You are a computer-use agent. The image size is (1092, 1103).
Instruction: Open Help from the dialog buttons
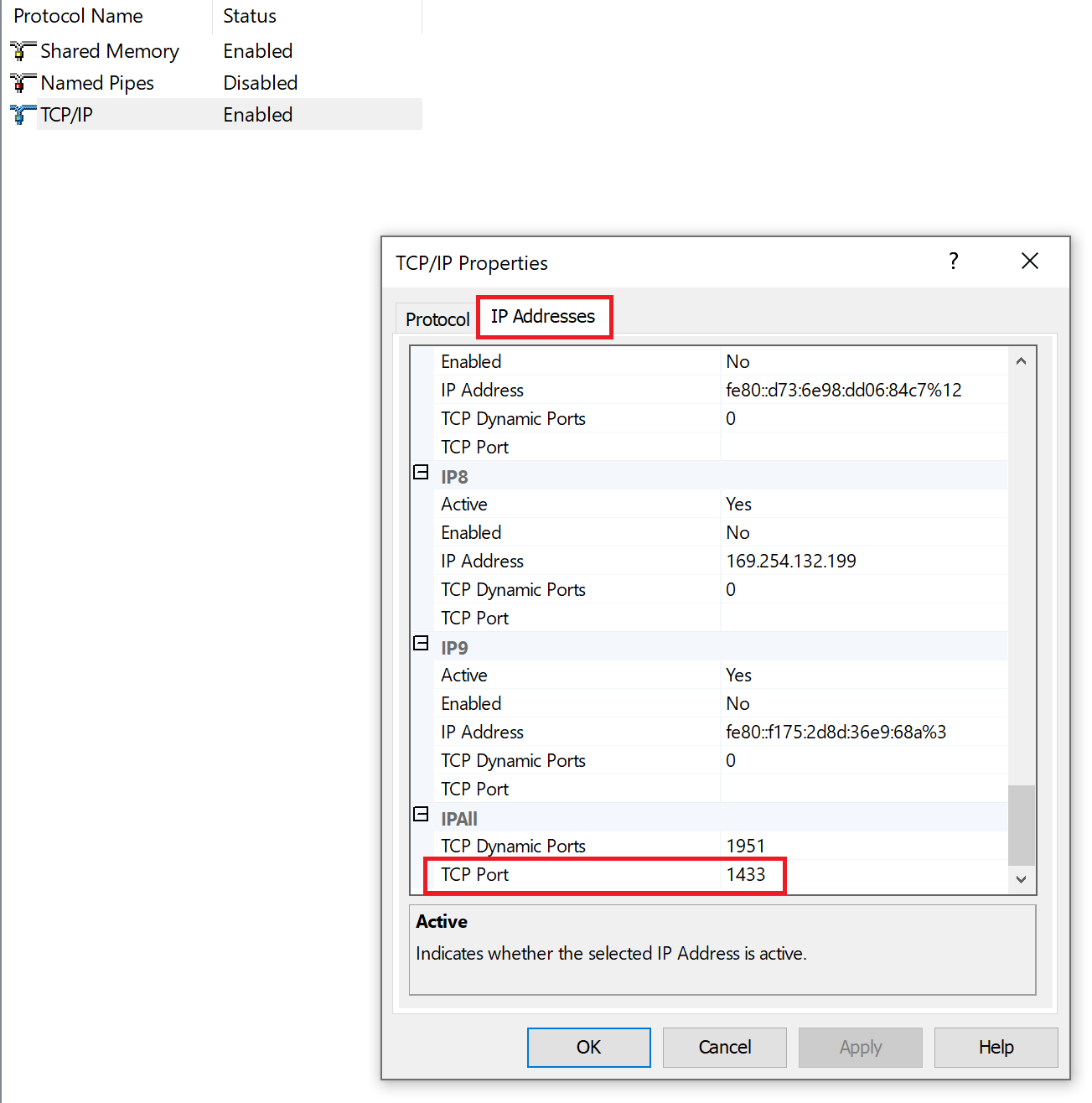tap(996, 1047)
